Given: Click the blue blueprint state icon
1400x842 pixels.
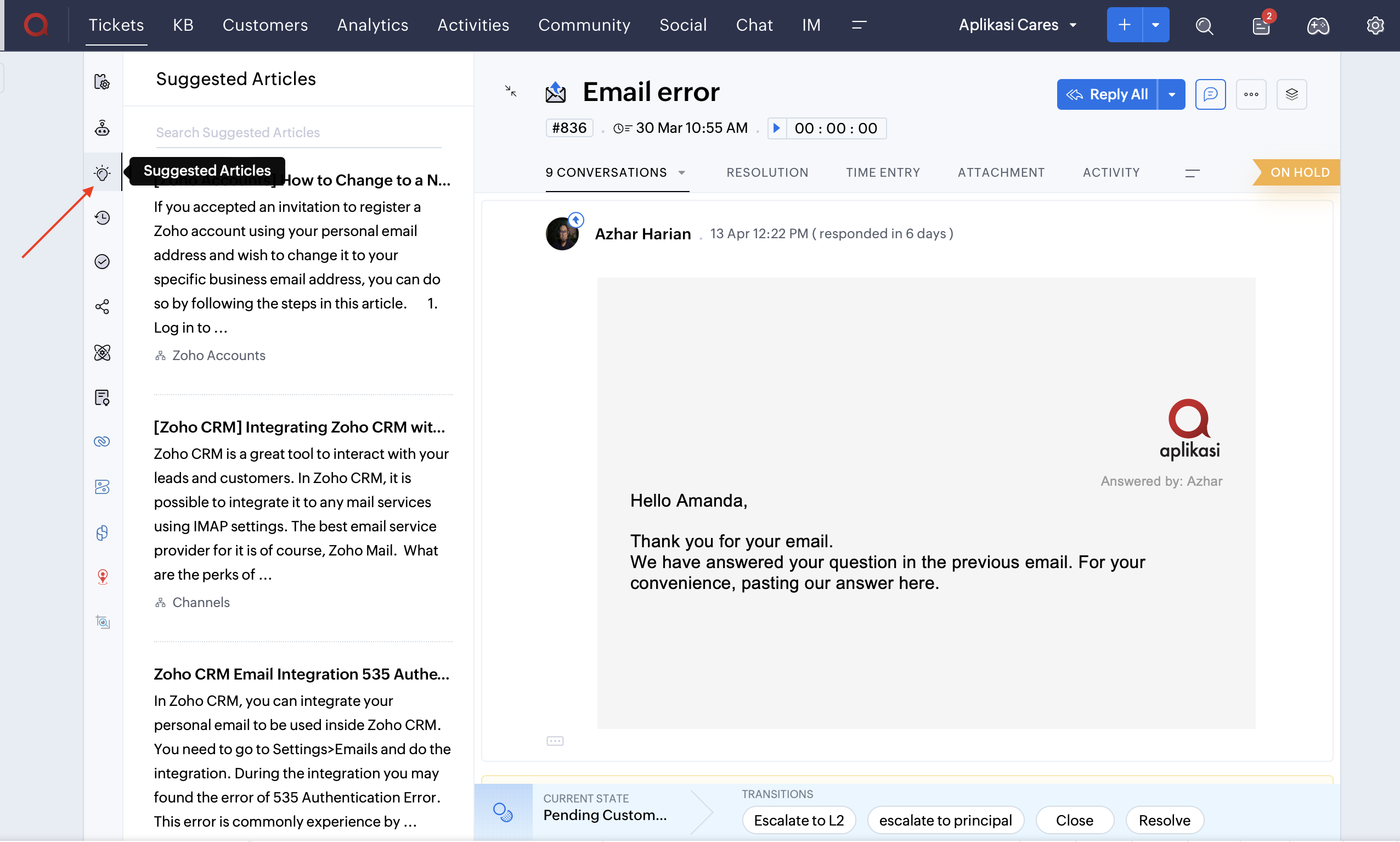Looking at the screenshot, I should point(503,812).
